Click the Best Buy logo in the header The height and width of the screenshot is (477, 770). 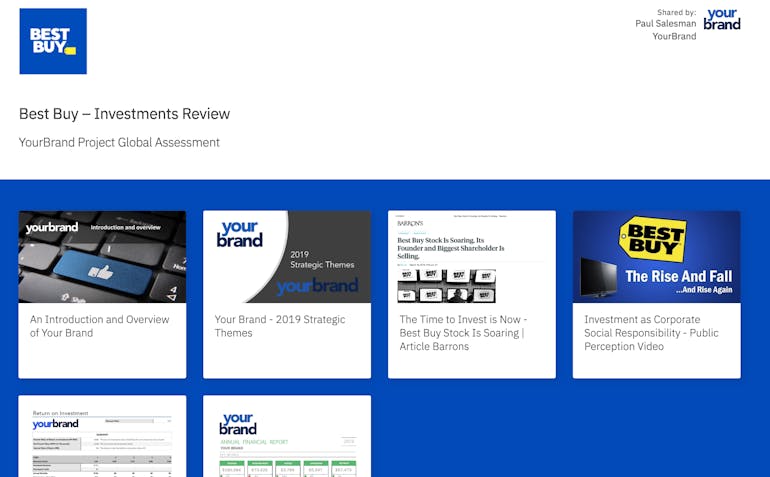[53, 41]
